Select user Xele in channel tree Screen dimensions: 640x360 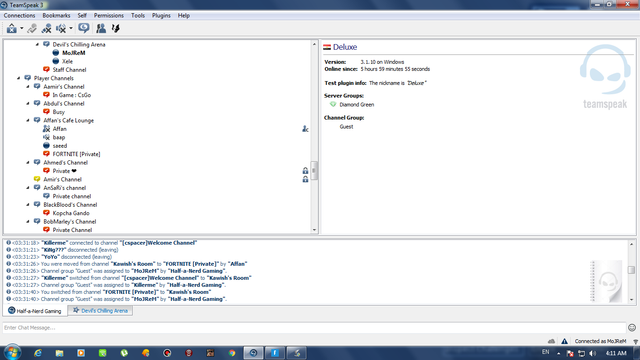(x=67, y=61)
